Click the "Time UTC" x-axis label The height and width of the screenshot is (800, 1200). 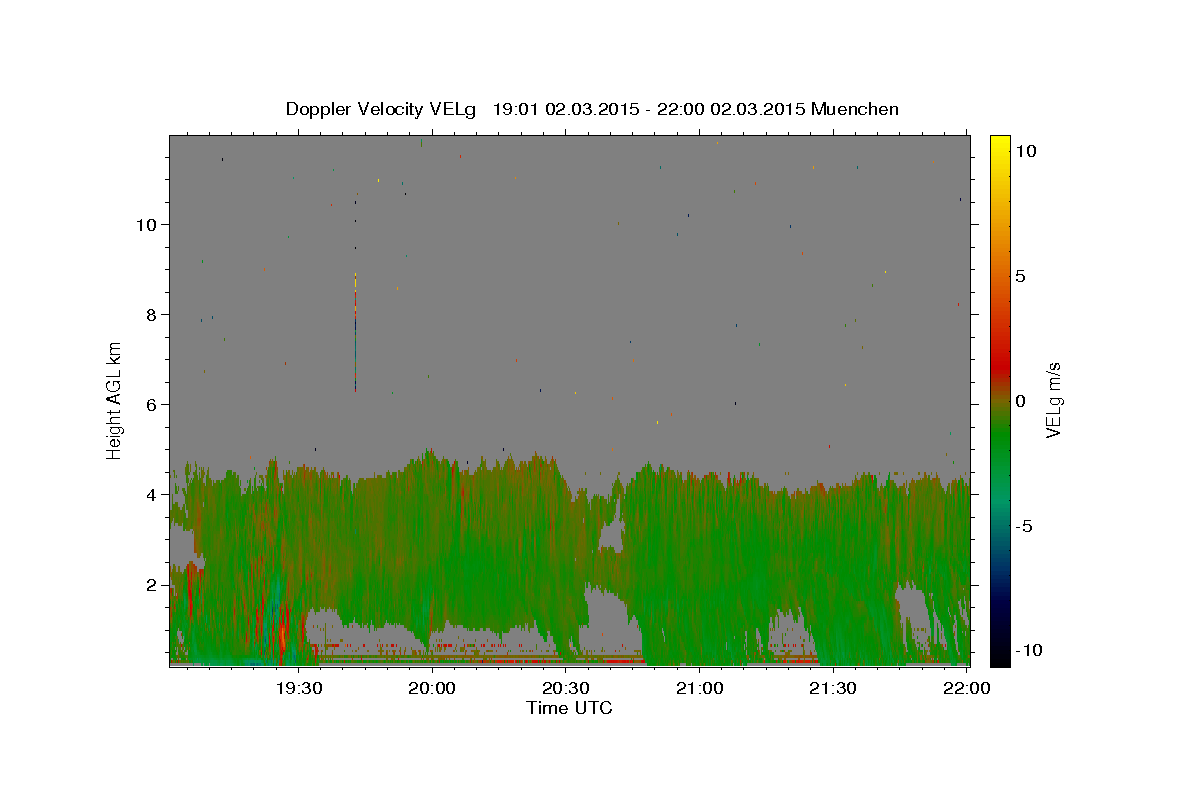click(569, 708)
